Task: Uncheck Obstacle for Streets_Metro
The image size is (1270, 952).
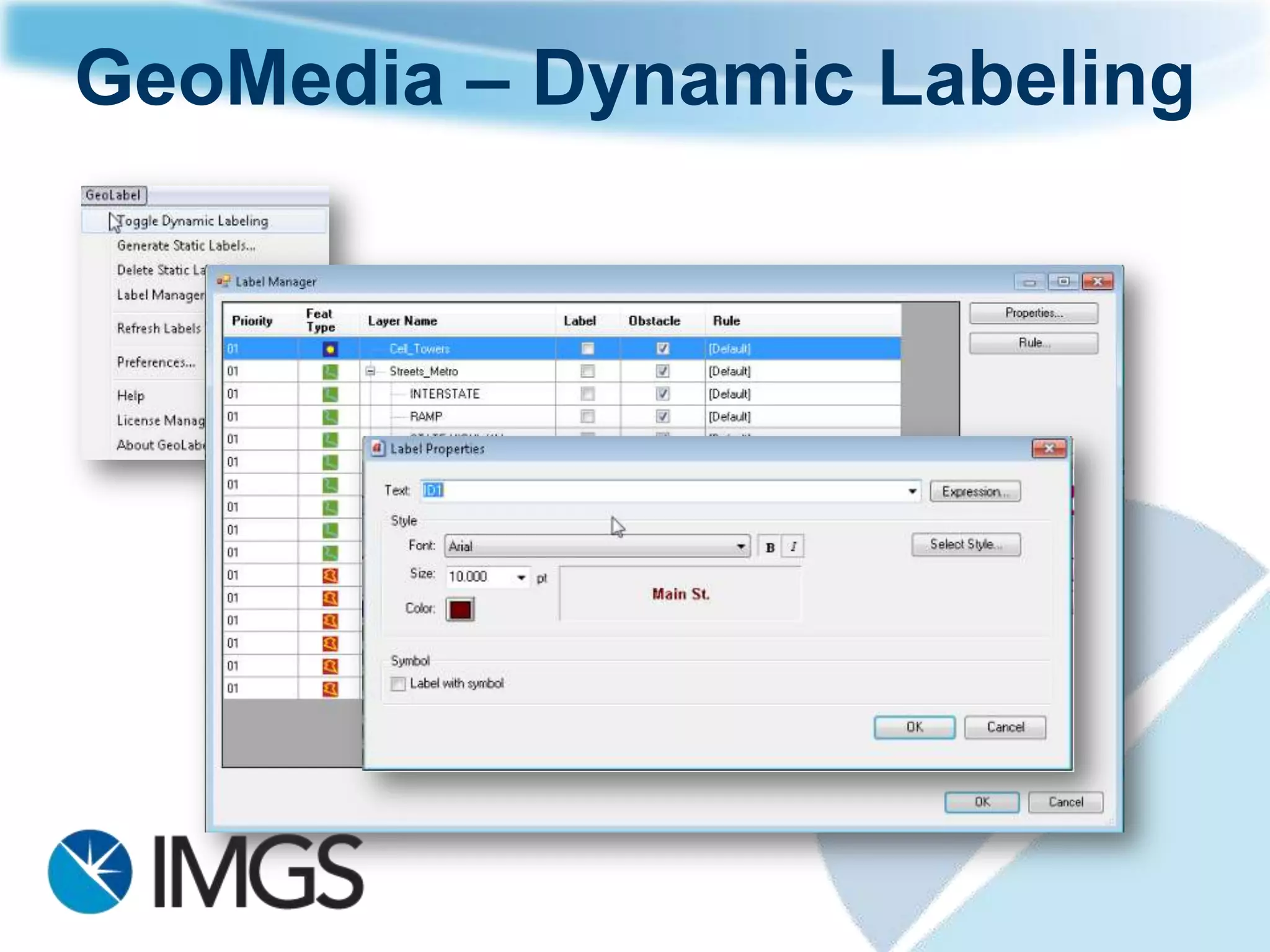Action: pos(662,371)
